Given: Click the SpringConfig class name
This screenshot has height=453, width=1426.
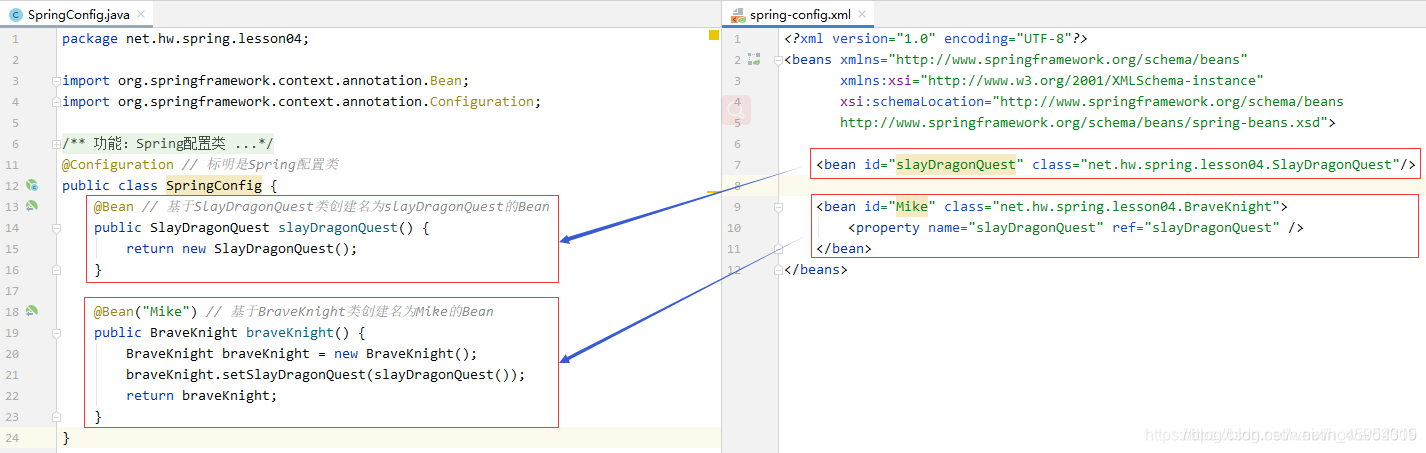Looking at the screenshot, I should pyautogui.click(x=214, y=185).
